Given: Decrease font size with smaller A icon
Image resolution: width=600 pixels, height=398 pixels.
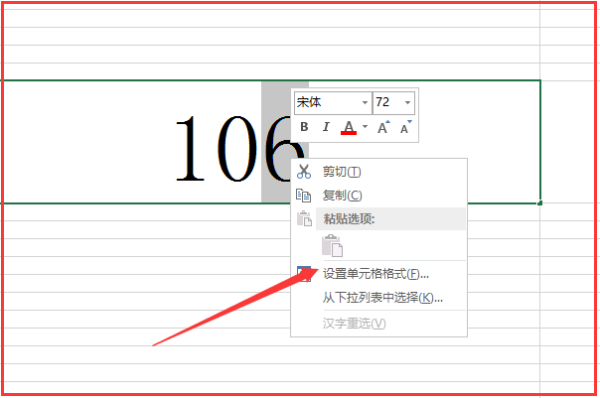Looking at the screenshot, I should pos(406,127).
